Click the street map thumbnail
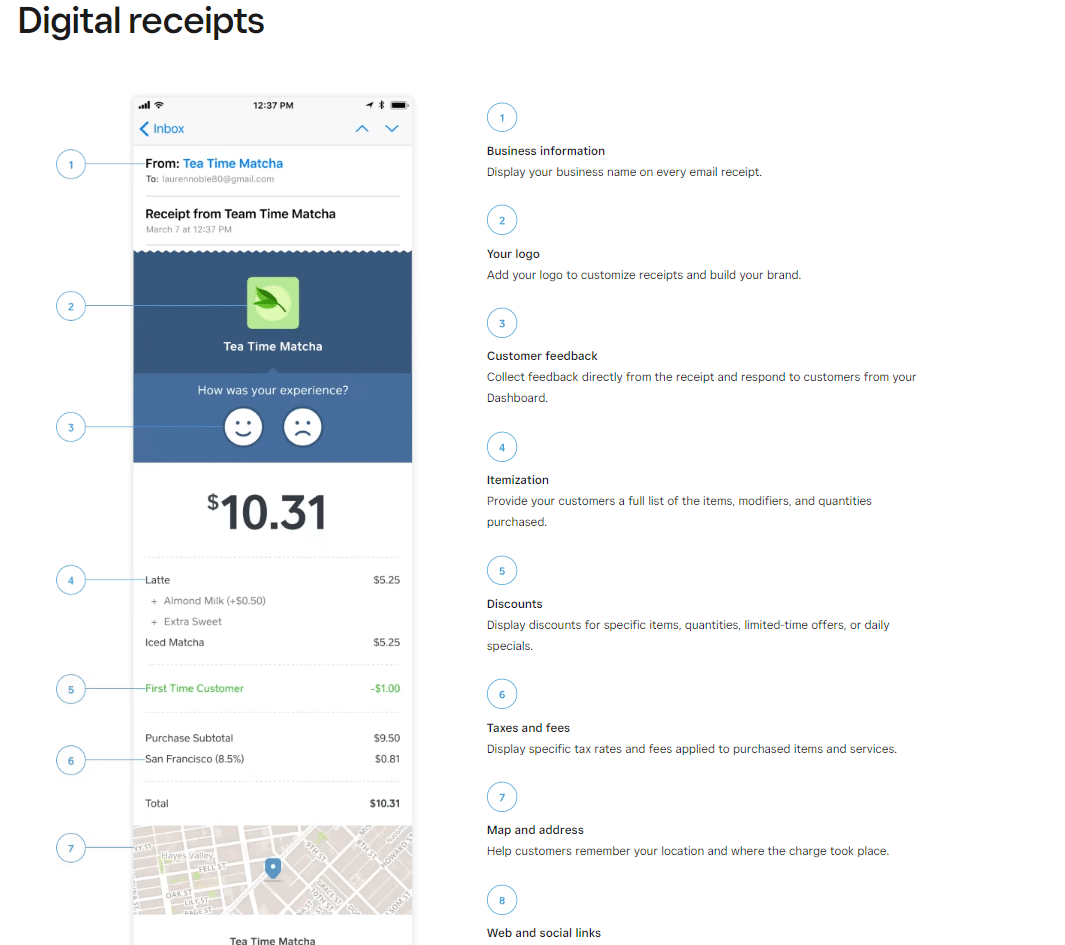The height and width of the screenshot is (945, 1065). click(x=272, y=870)
